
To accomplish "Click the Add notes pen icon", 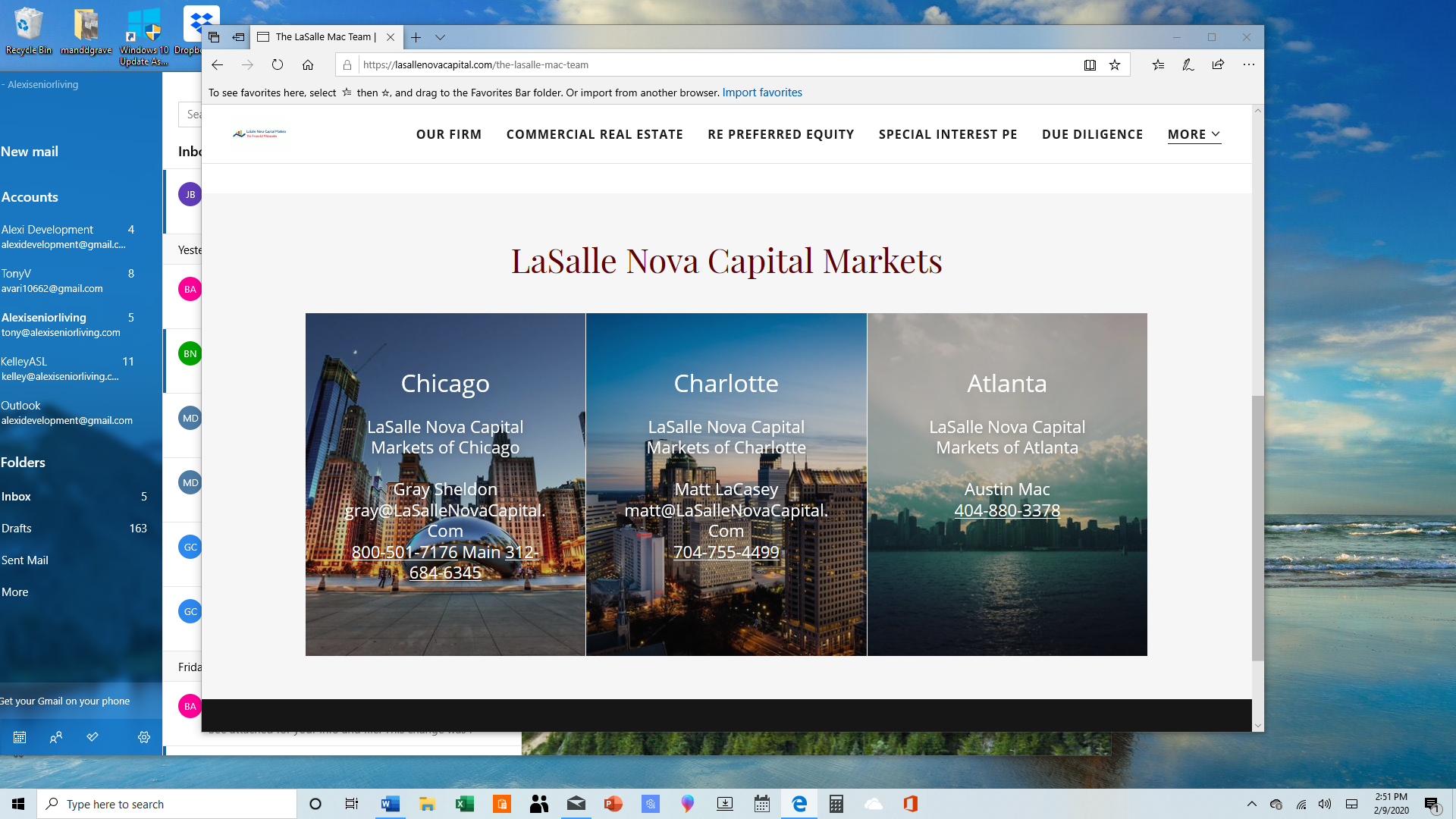I will 1188,65.
